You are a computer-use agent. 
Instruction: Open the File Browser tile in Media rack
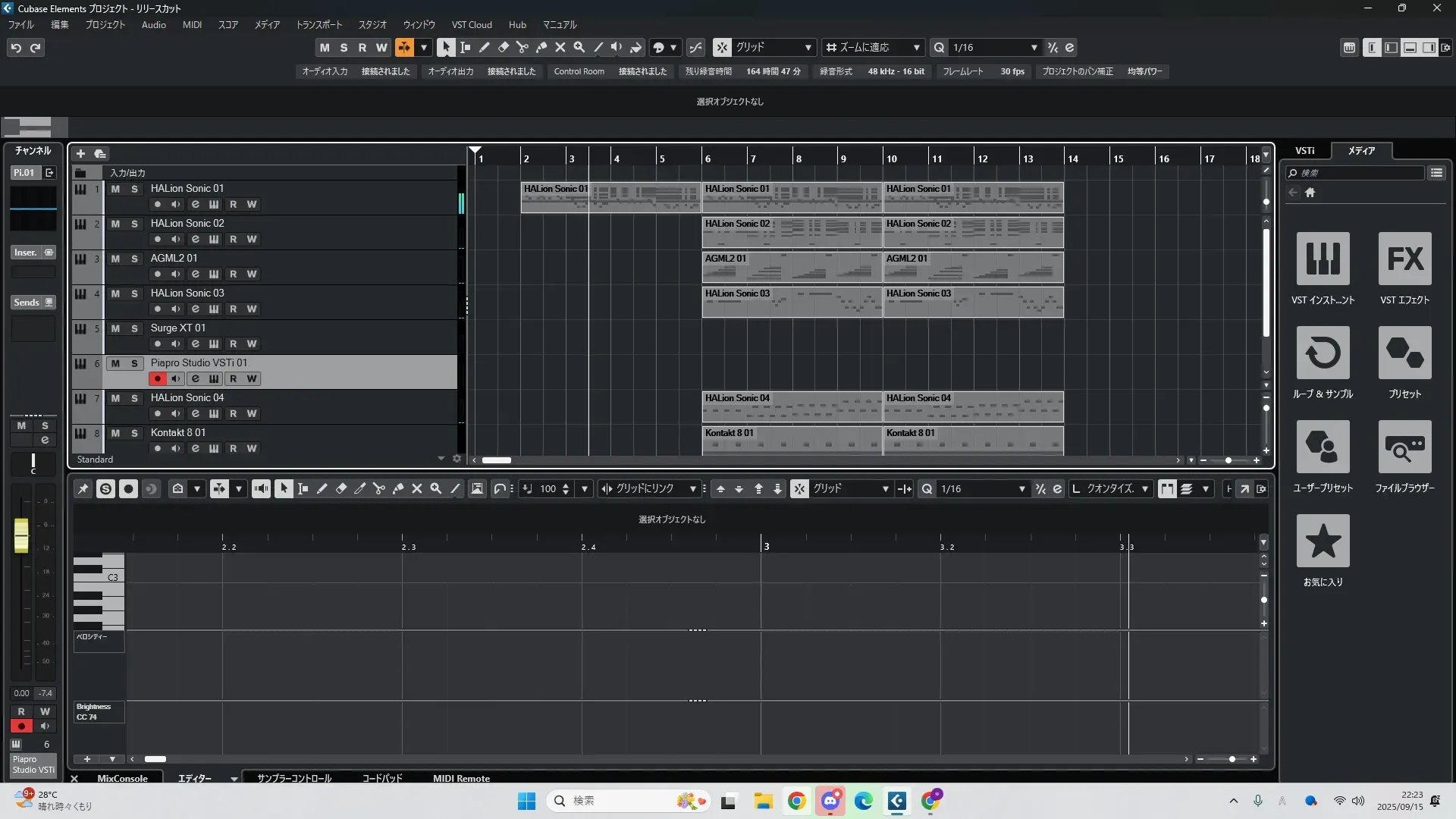(1404, 447)
